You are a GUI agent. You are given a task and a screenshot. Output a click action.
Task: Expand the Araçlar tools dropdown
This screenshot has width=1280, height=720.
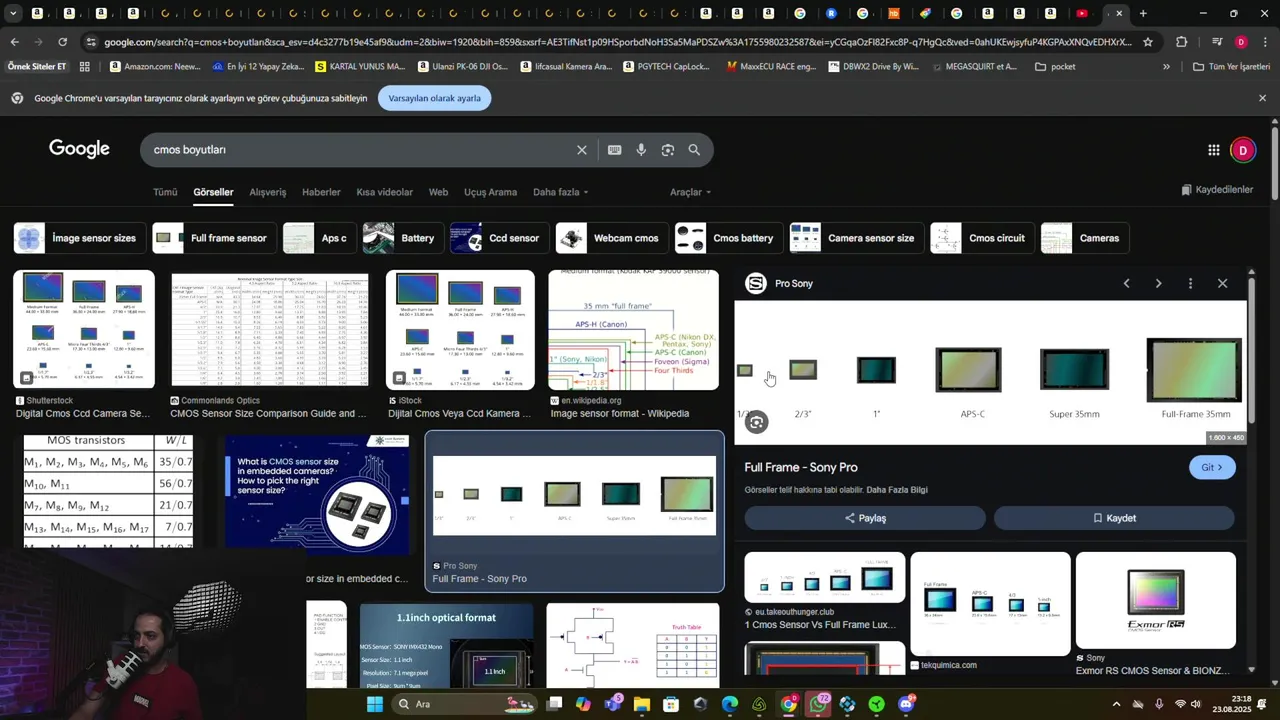[x=690, y=192]
